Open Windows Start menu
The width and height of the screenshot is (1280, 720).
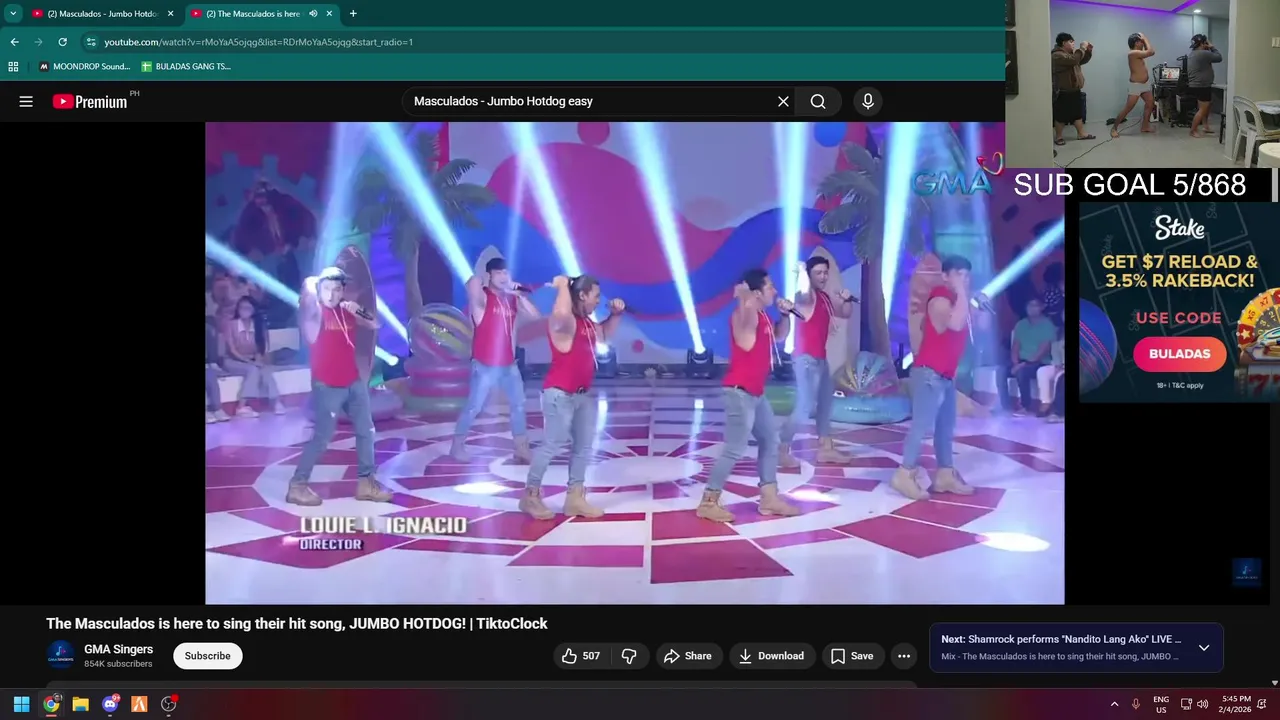21,704
